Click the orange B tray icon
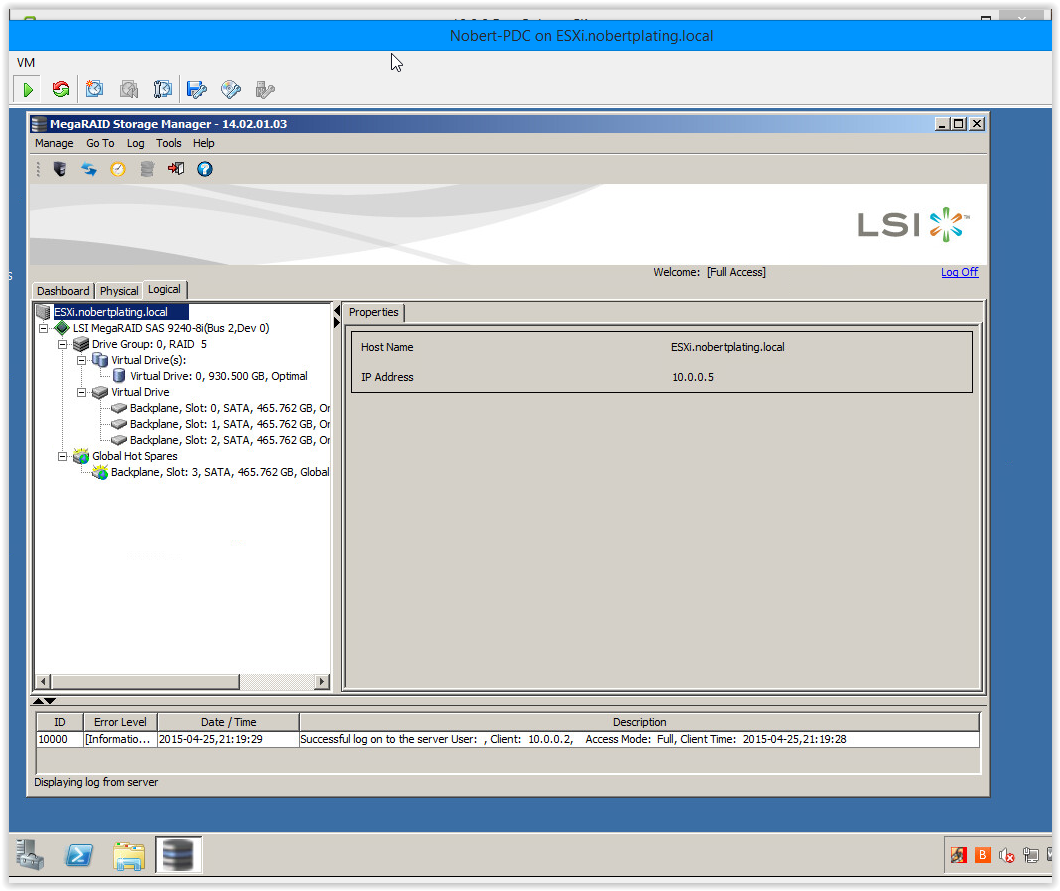 coord(982,855)
